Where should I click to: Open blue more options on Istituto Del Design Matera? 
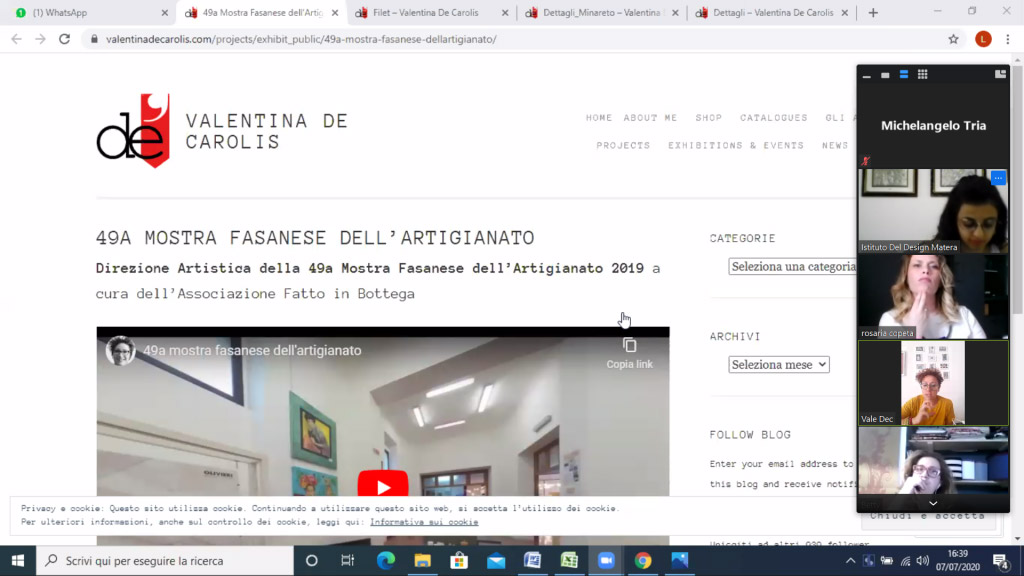998,178
